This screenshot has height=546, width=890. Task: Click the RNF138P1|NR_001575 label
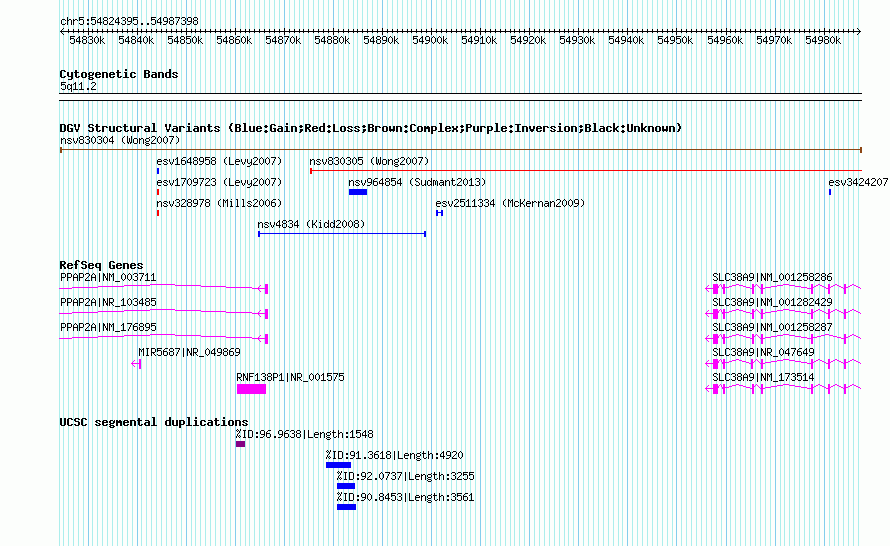tap(290, 377)
